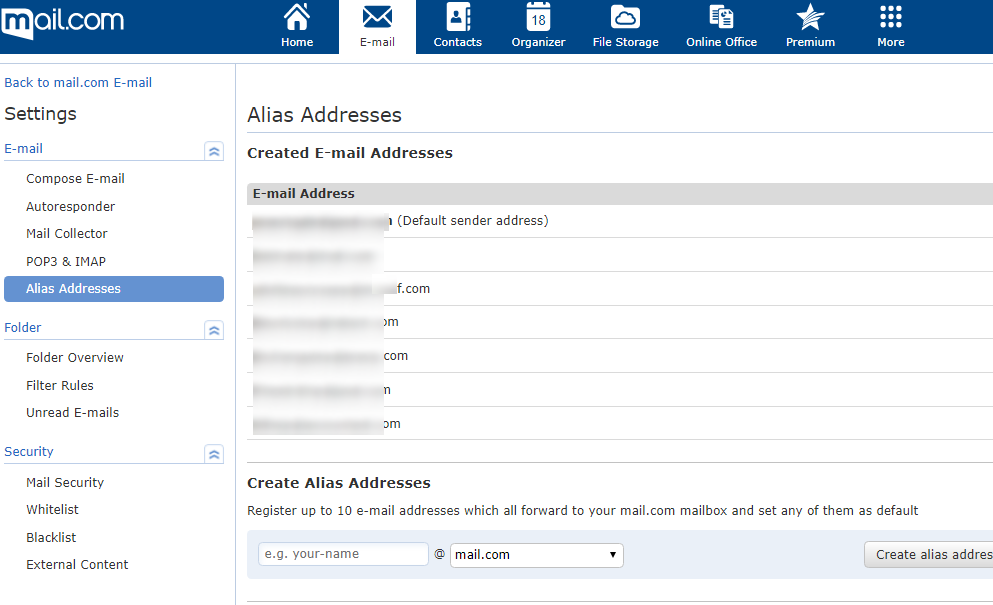Focus the alias name input field
993x605 pixels.
[x=343, y=554]
